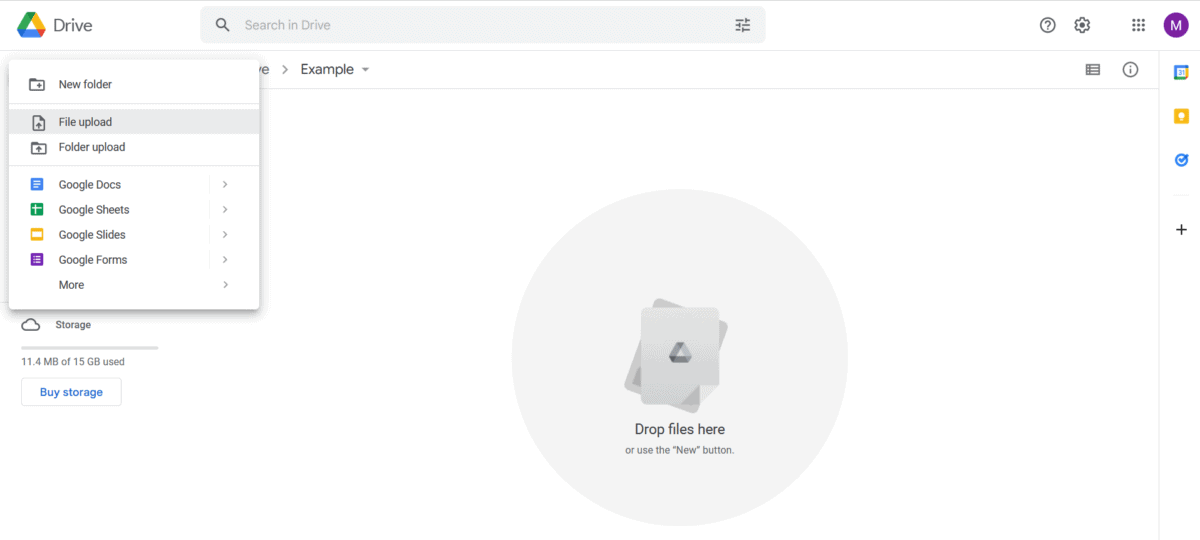Select Google Sheets menu entry
The height and width of the screenshot is (540, 1200).
pos(134,209)
